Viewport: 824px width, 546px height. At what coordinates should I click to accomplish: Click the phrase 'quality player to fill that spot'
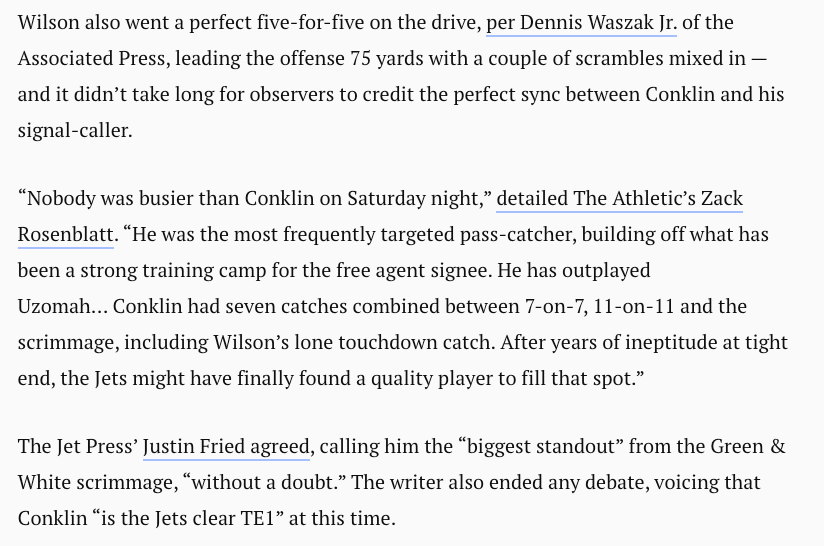[x=501, y=379]
